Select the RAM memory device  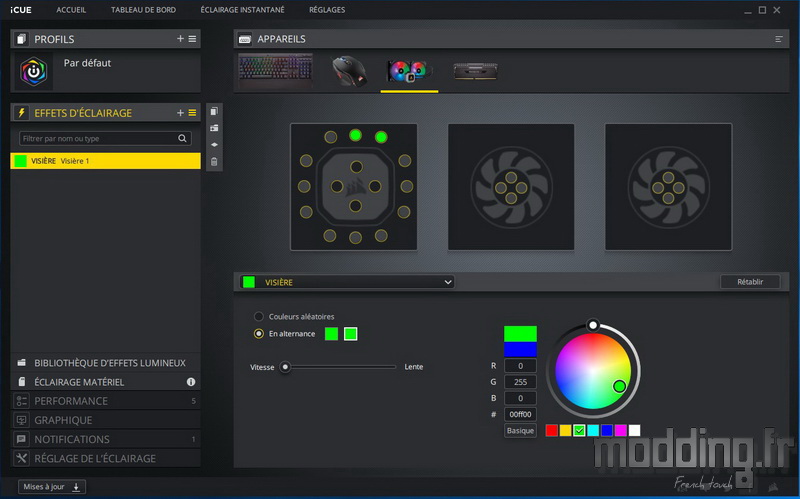coord(475,71)
